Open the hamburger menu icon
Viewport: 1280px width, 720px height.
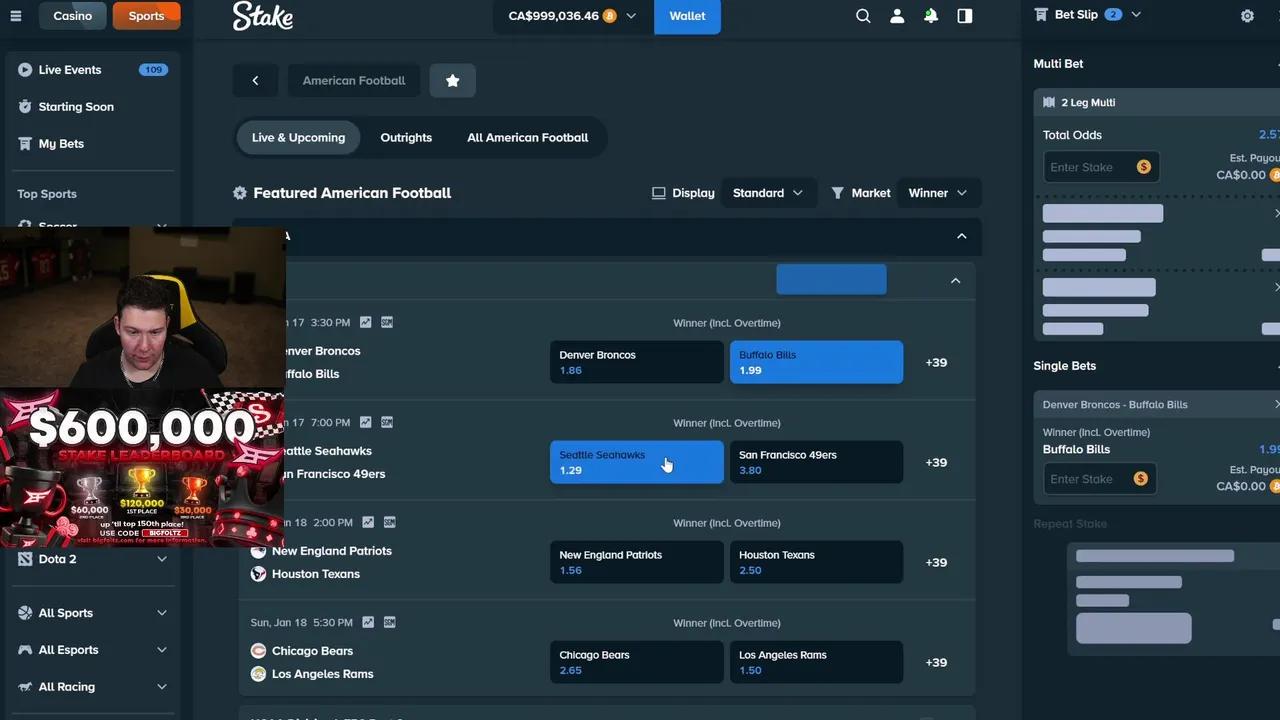tap(15, 16)
